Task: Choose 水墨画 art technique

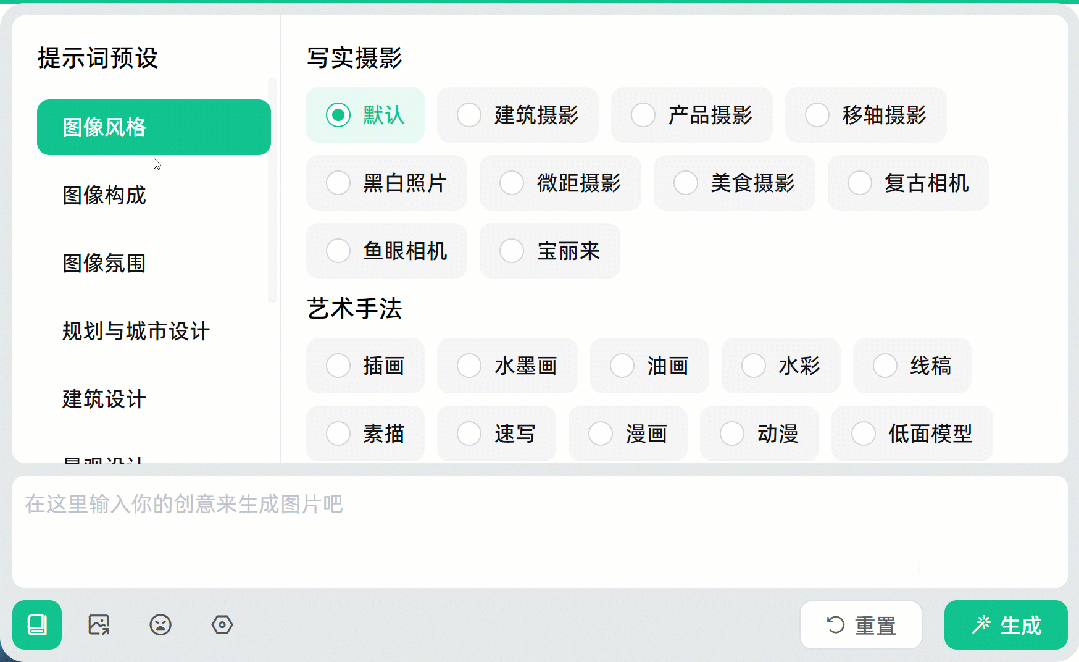Action: [x=507, y=365]
